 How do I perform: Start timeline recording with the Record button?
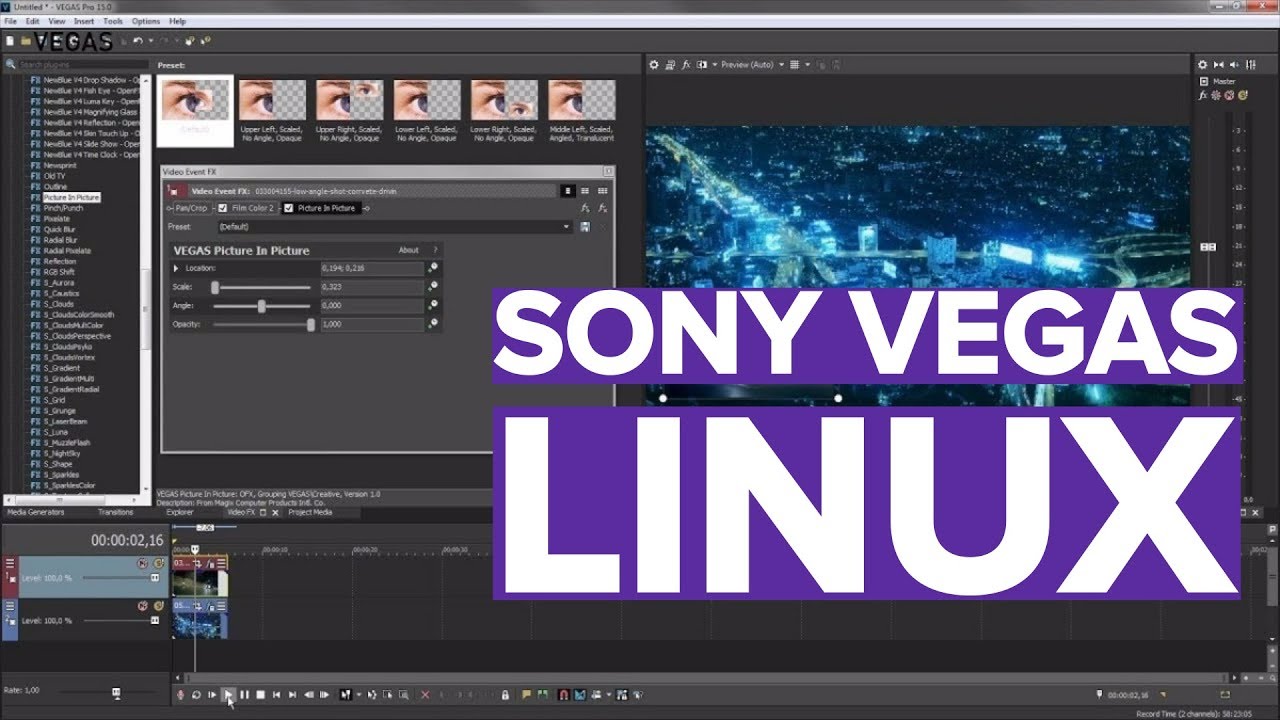coord(181,695)
